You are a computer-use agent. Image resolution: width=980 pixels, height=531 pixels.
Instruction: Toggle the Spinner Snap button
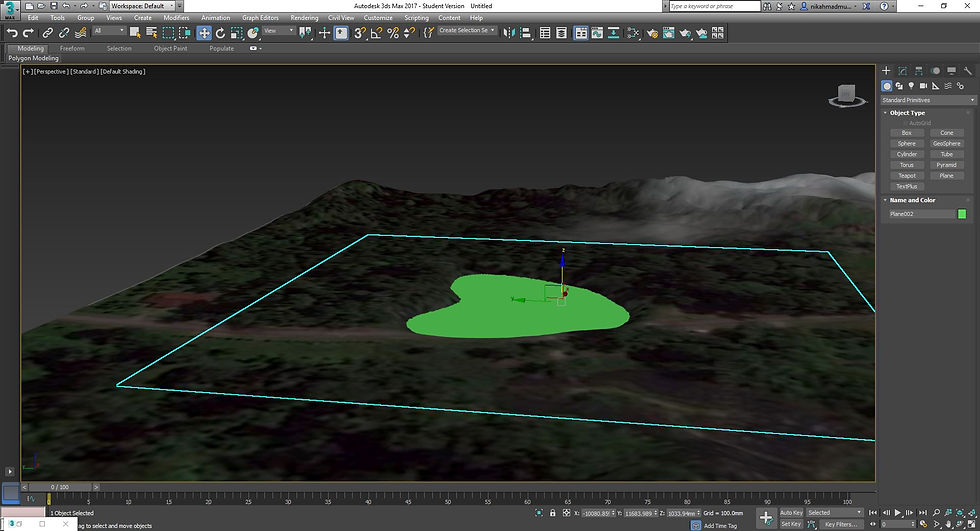coord(409,32)
